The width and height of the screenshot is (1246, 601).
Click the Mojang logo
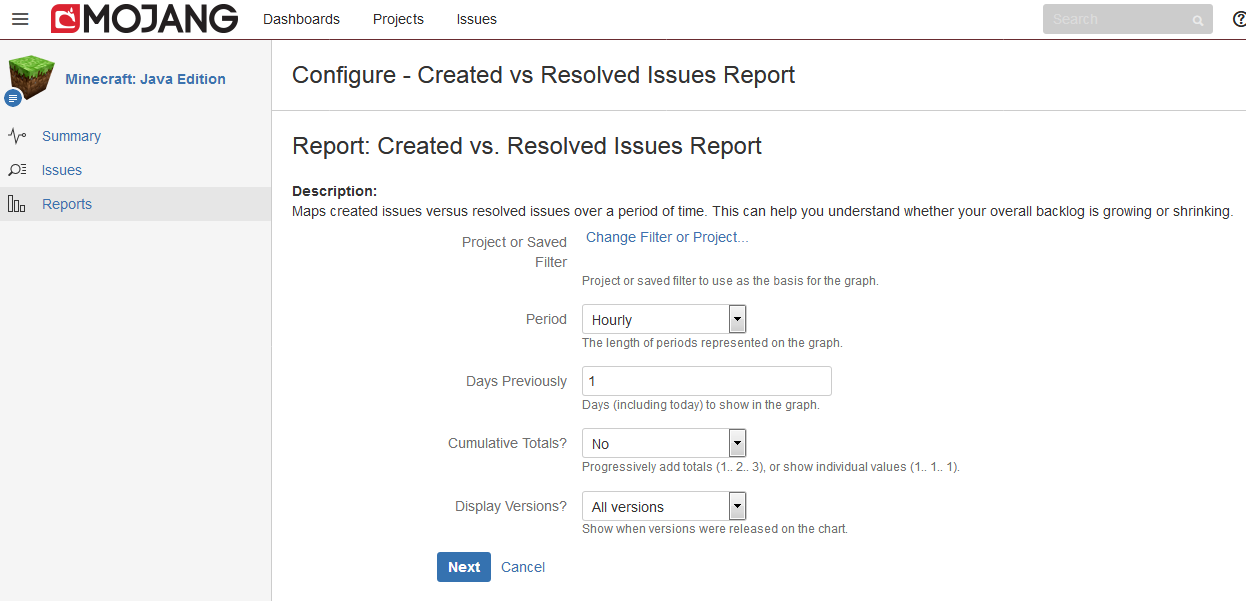point(145,19)
